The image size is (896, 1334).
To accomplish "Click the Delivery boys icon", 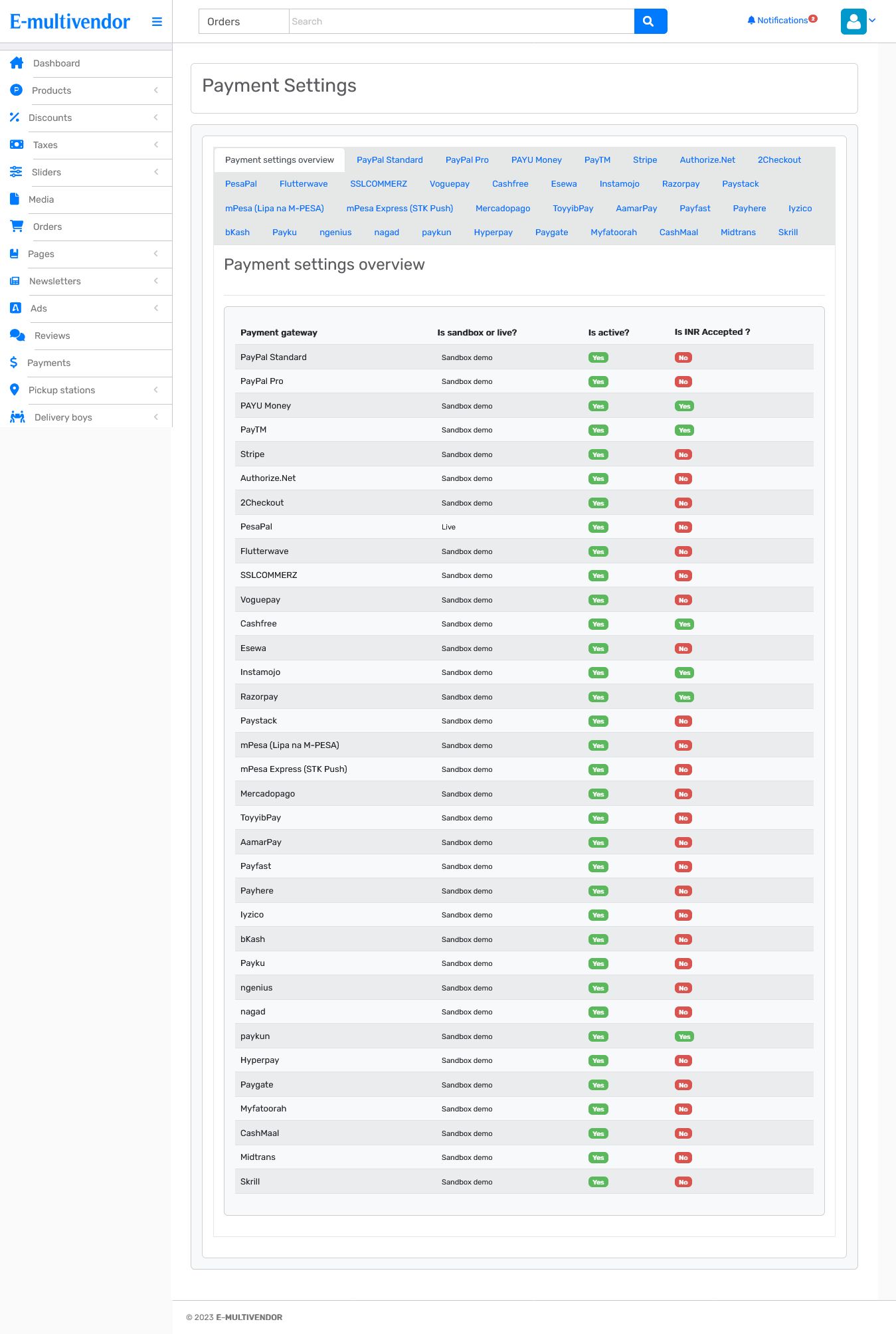I will 17,417.
